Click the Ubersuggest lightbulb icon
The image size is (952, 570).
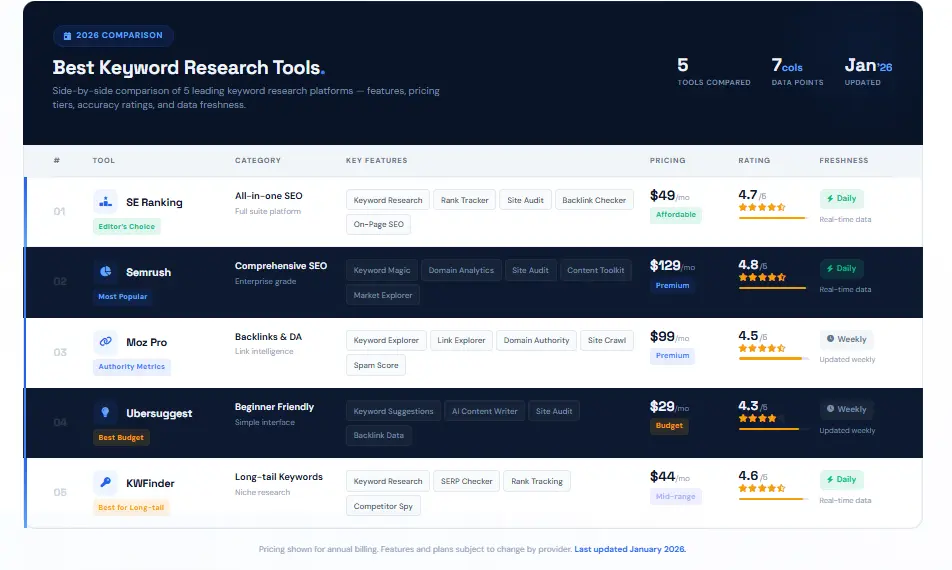[x=106, y=413]
